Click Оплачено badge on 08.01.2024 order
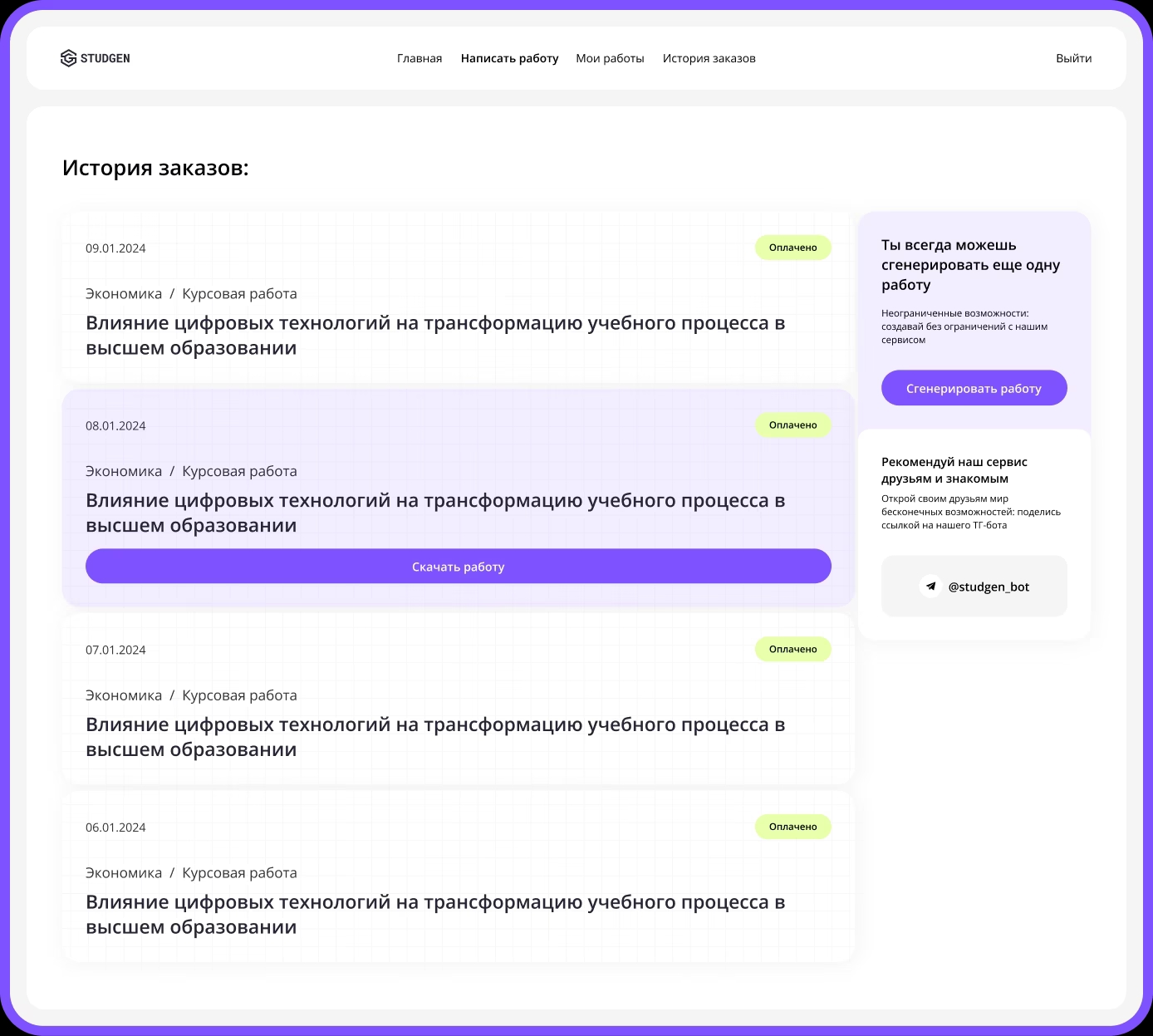The height and width of the screenshot is (1036, 1153). [x=792, y=425]
